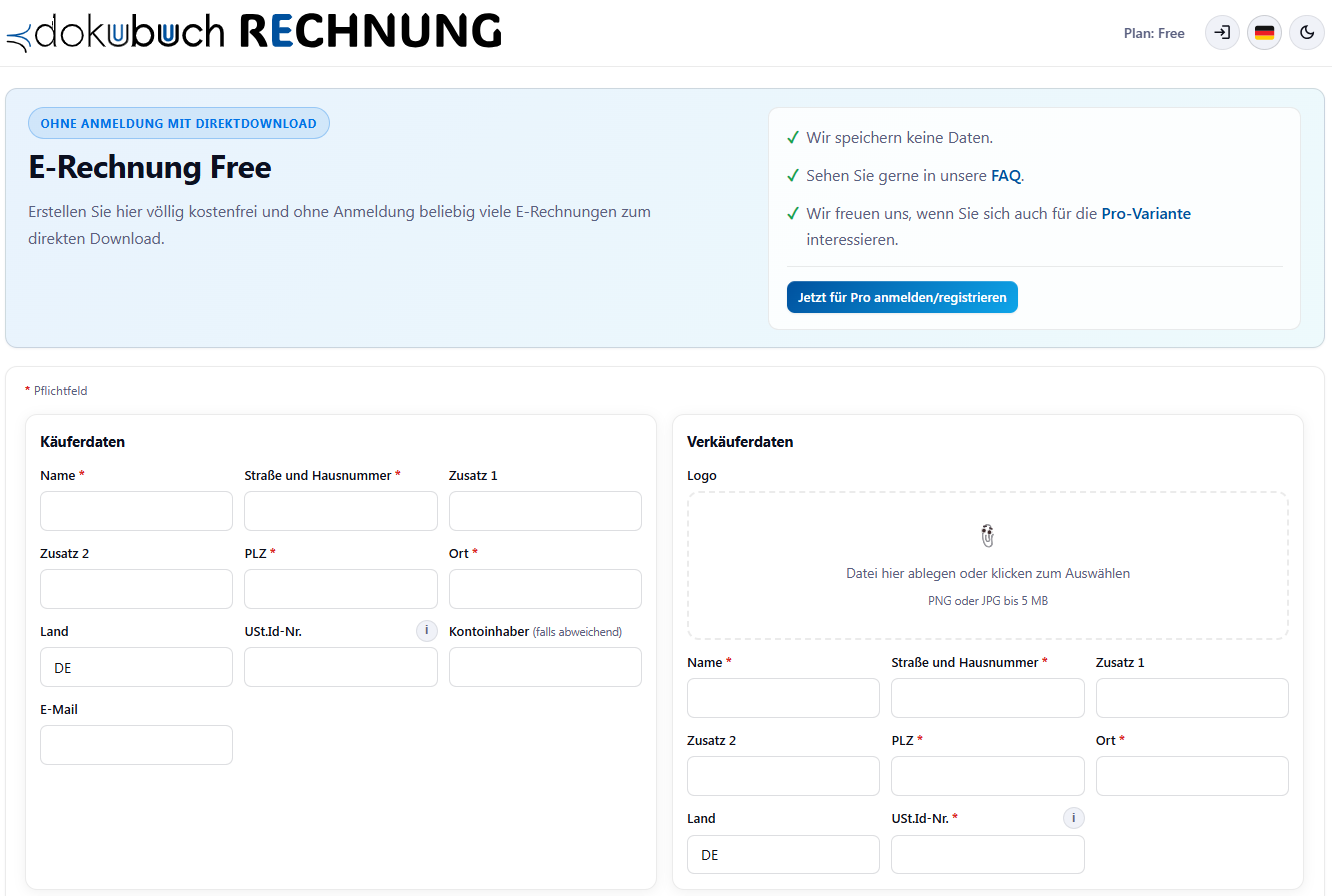Click 'PNG oder JPG bis 5 MB' hint

(988, 601)
